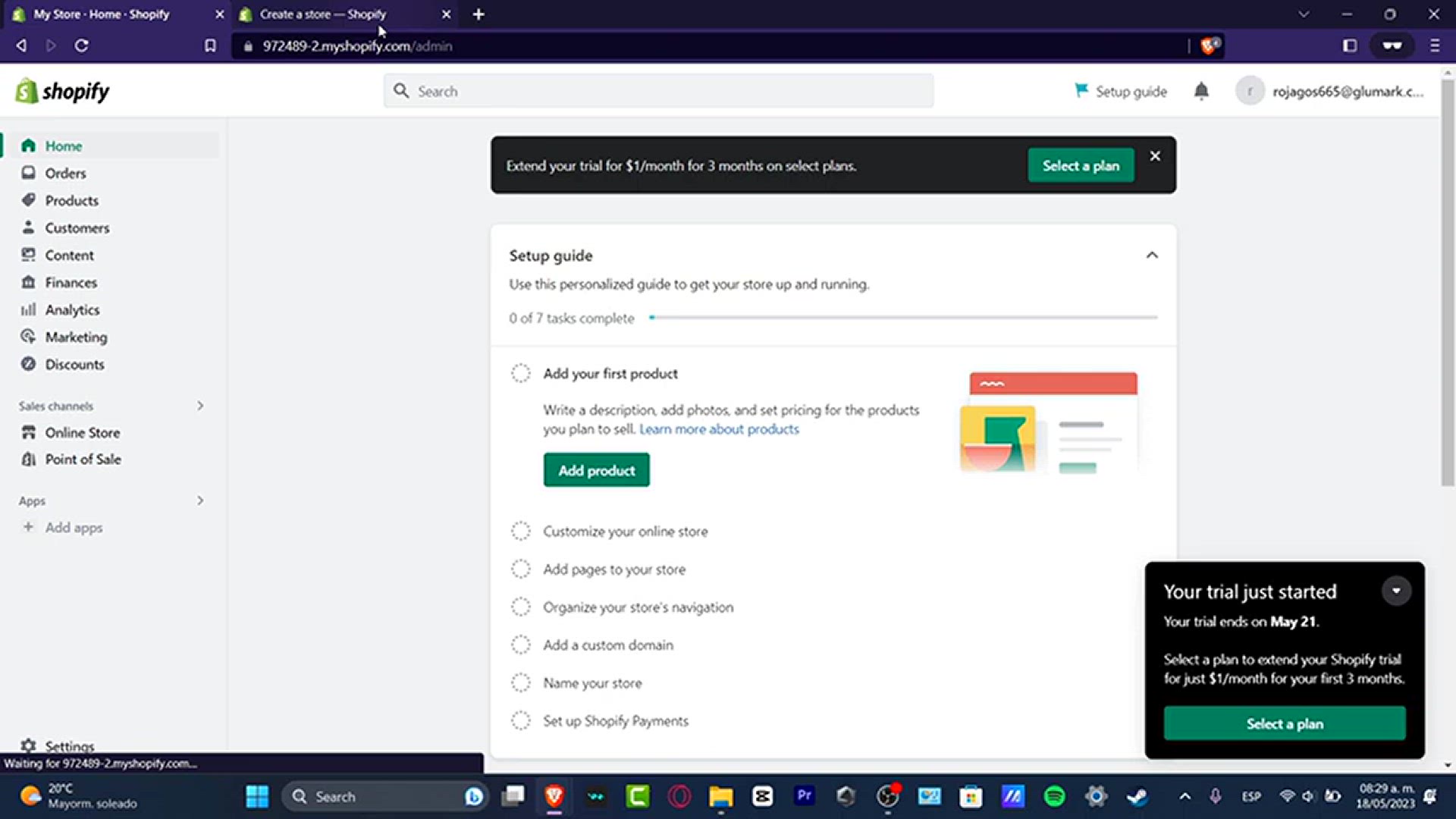Switch to Create a store Shopify tab
The width and height of the screenshot is (1456, 819).
tap(345, 14)
